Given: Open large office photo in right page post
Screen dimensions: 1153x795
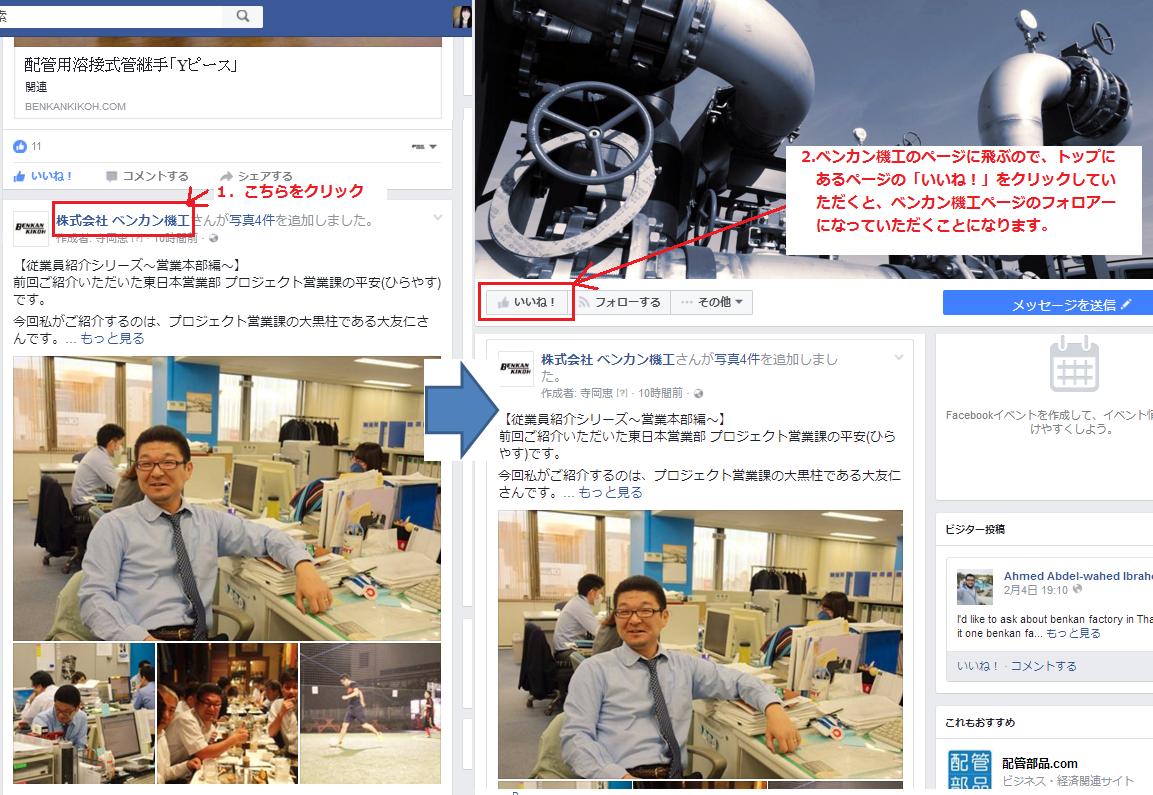Looking at the screenshot, I should coord(700,645).
